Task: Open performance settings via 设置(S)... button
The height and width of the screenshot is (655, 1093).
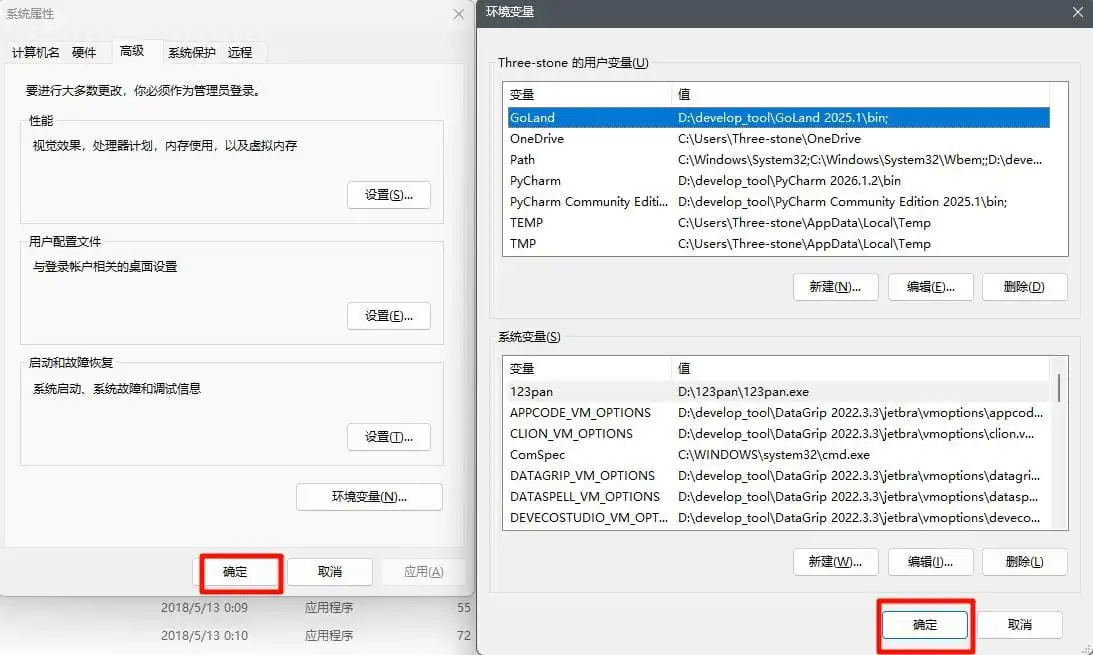Action: [x=389, y=195]
